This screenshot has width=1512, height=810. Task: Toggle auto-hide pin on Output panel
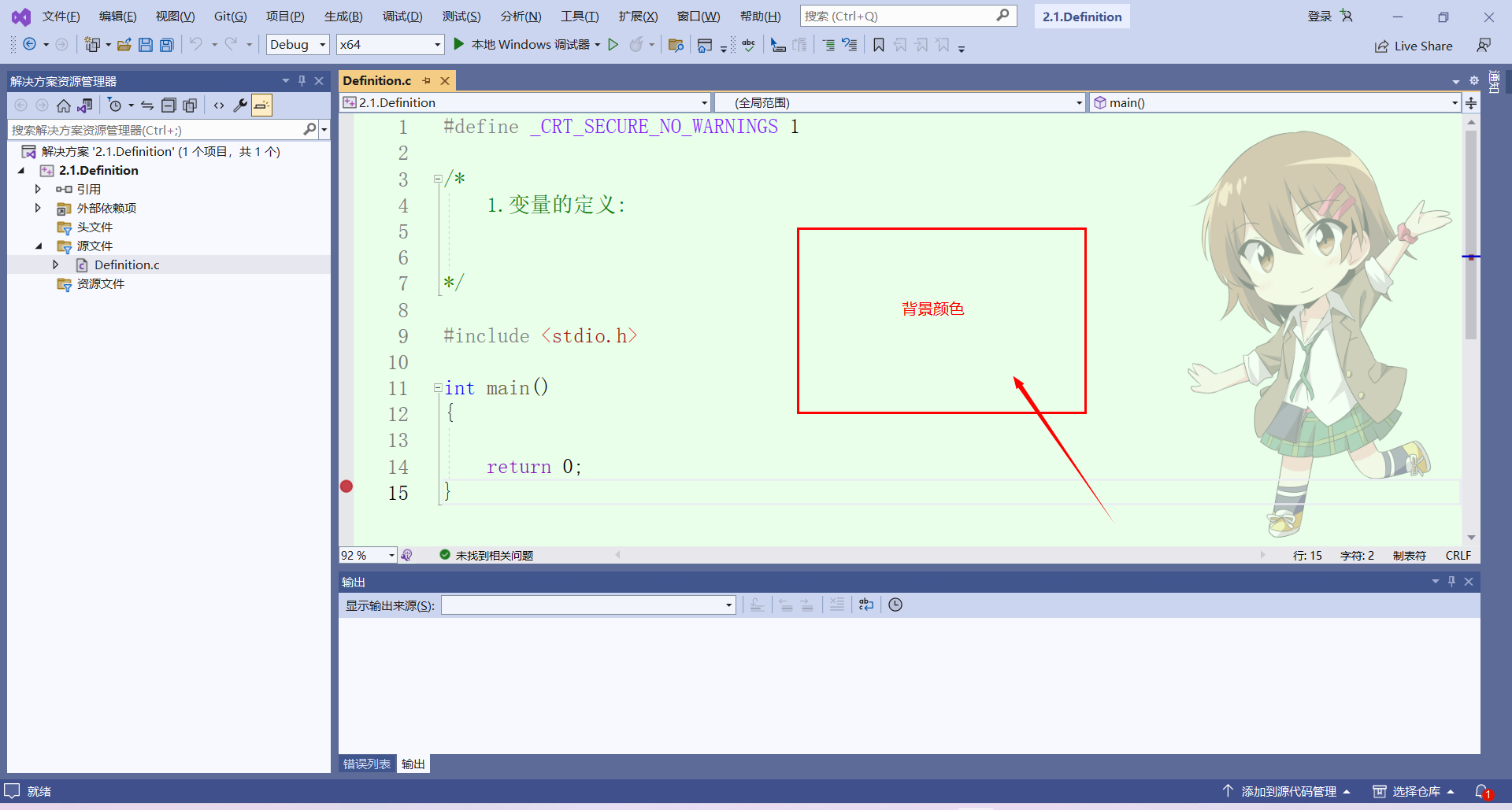(x=1451, y=581)
